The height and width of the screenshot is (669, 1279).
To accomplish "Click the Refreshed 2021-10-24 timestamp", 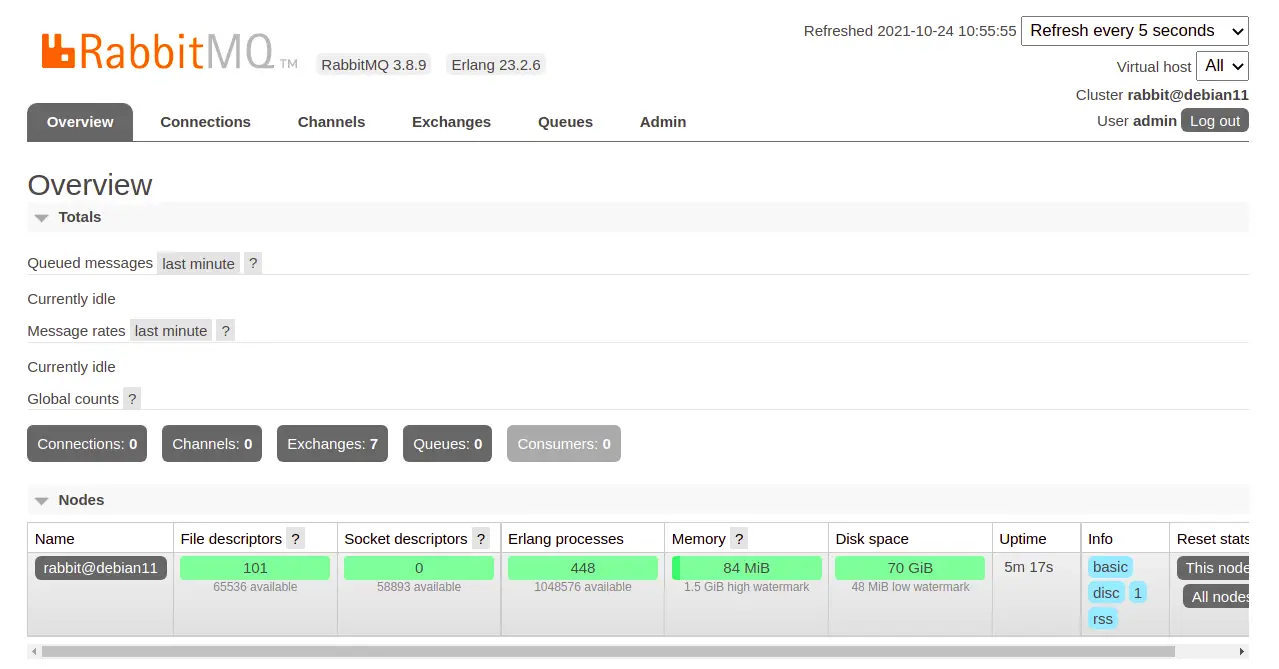I will pyautogui.click(x=910, y=31).
